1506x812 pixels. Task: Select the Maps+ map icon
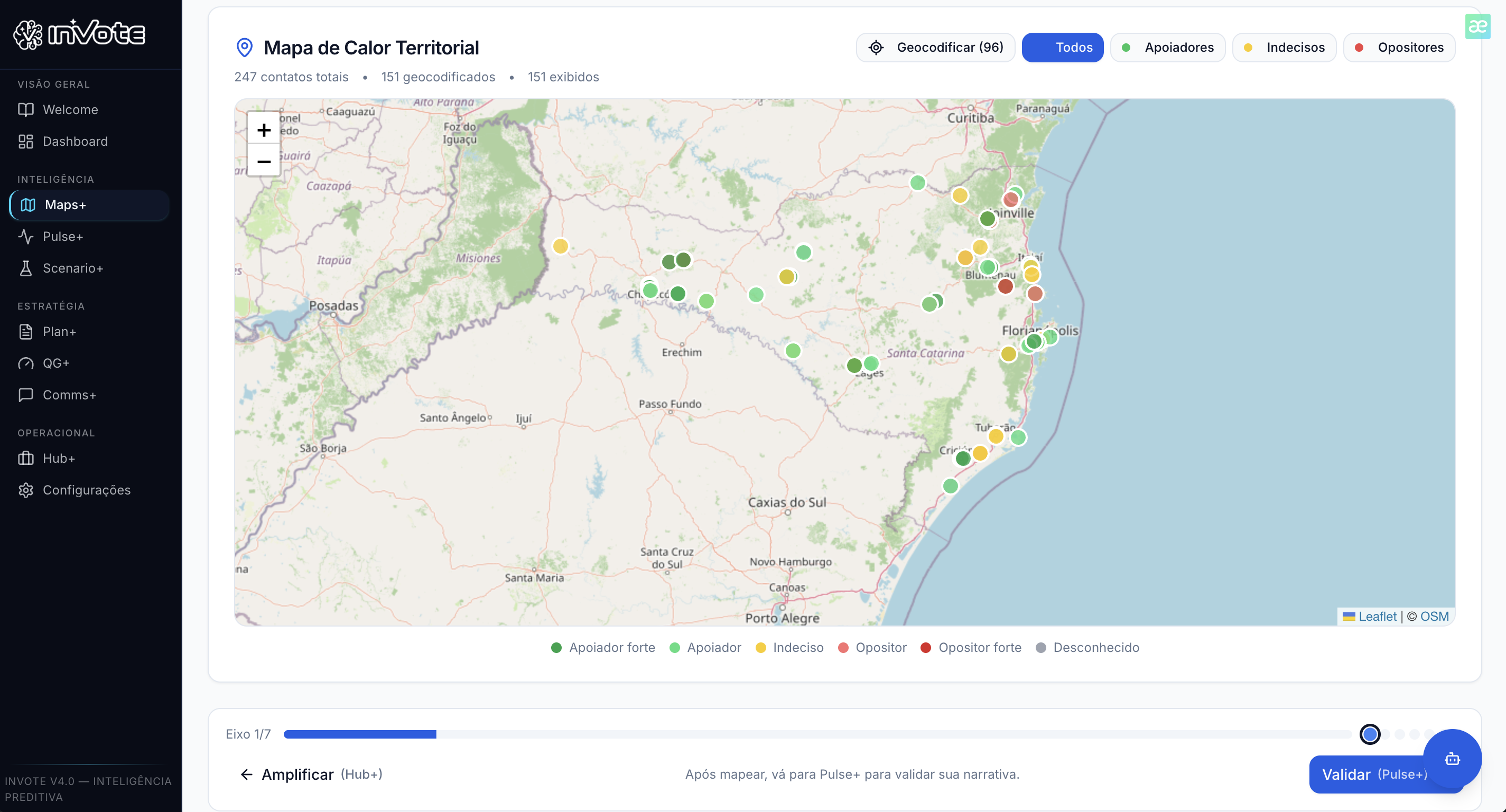pyautogui.click(x=28, y=204)
